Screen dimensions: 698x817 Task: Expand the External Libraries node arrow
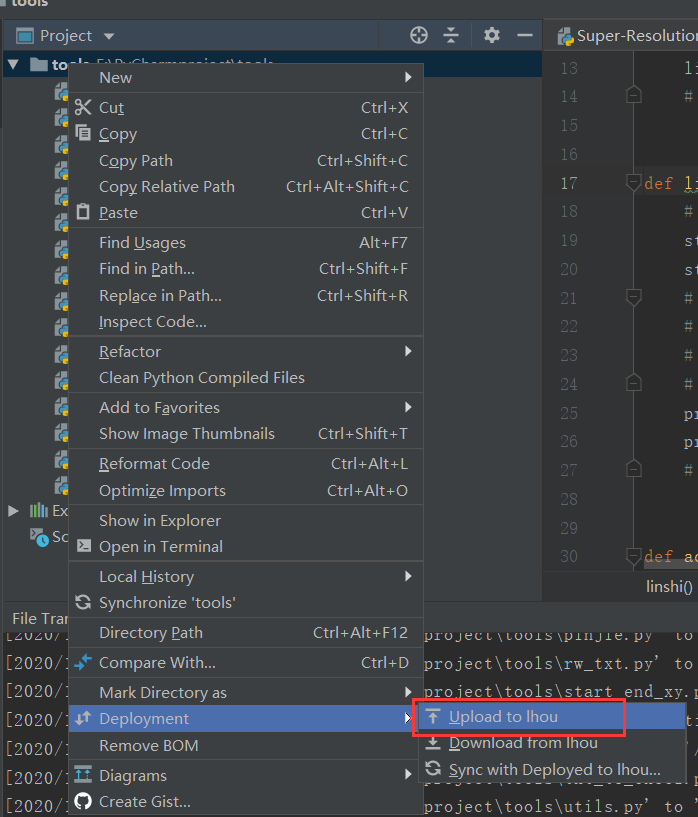(x=14, y=511)
